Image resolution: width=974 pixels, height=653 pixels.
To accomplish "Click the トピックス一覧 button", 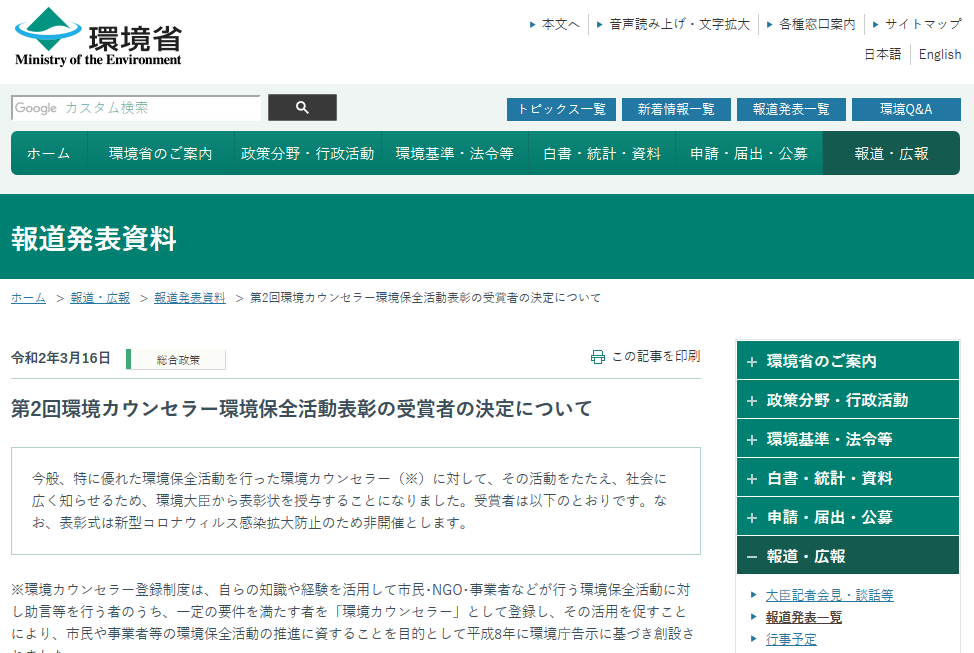I will [561, 108].
